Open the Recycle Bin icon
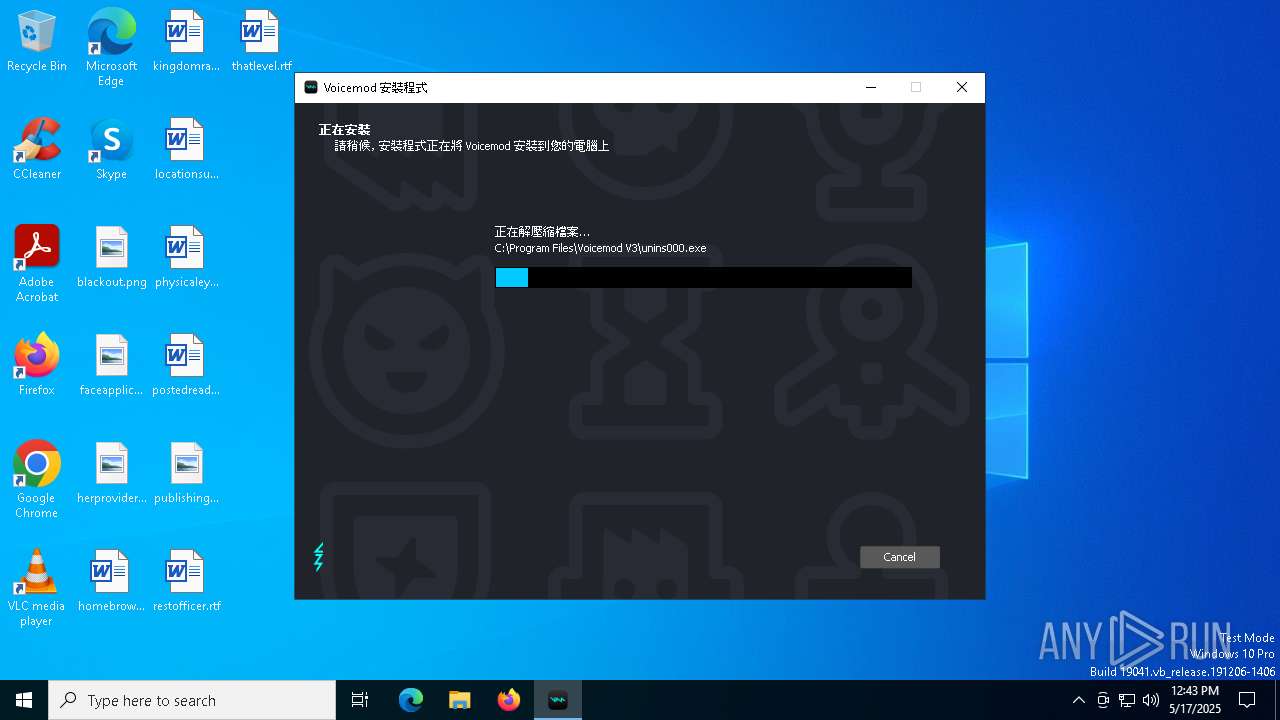 (37, 42)
